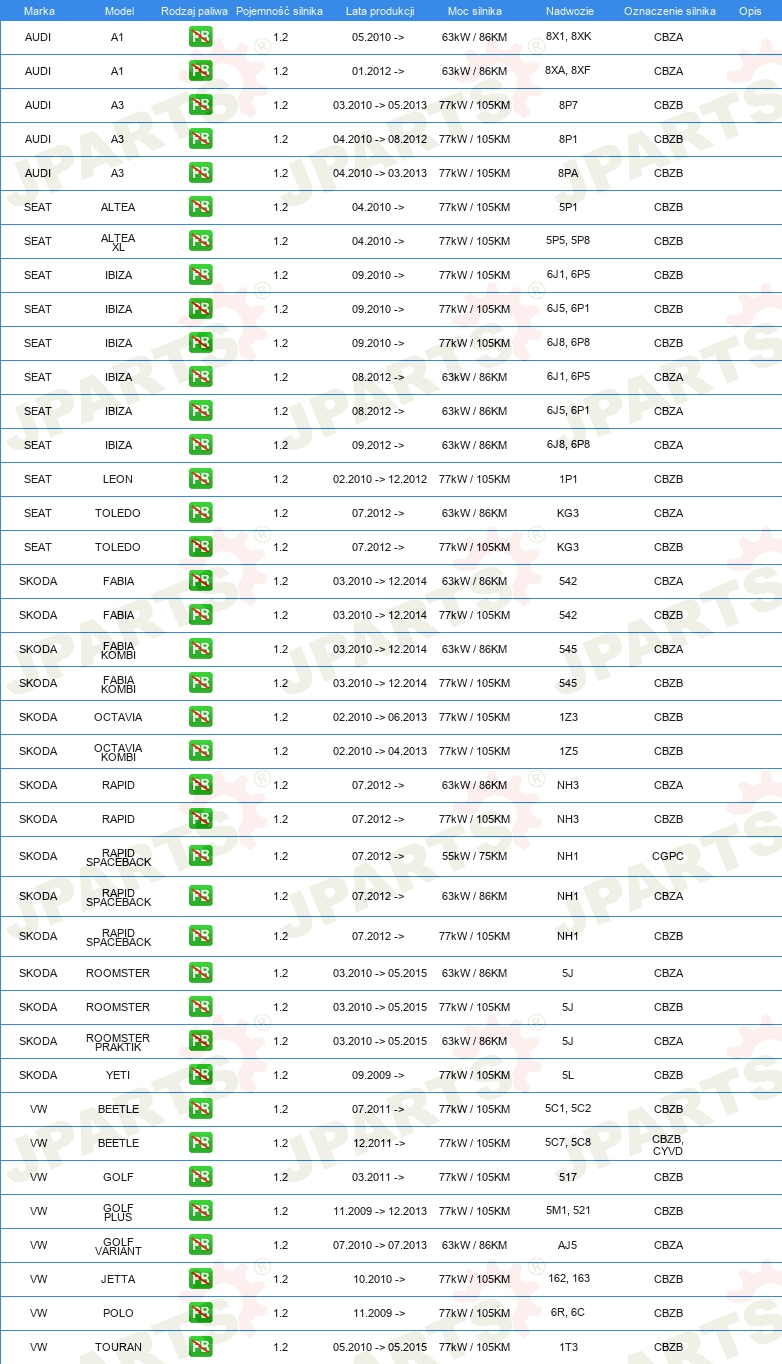Click the '11.2009 -> 12.2013' production years cell

[x=380, y=1211]
